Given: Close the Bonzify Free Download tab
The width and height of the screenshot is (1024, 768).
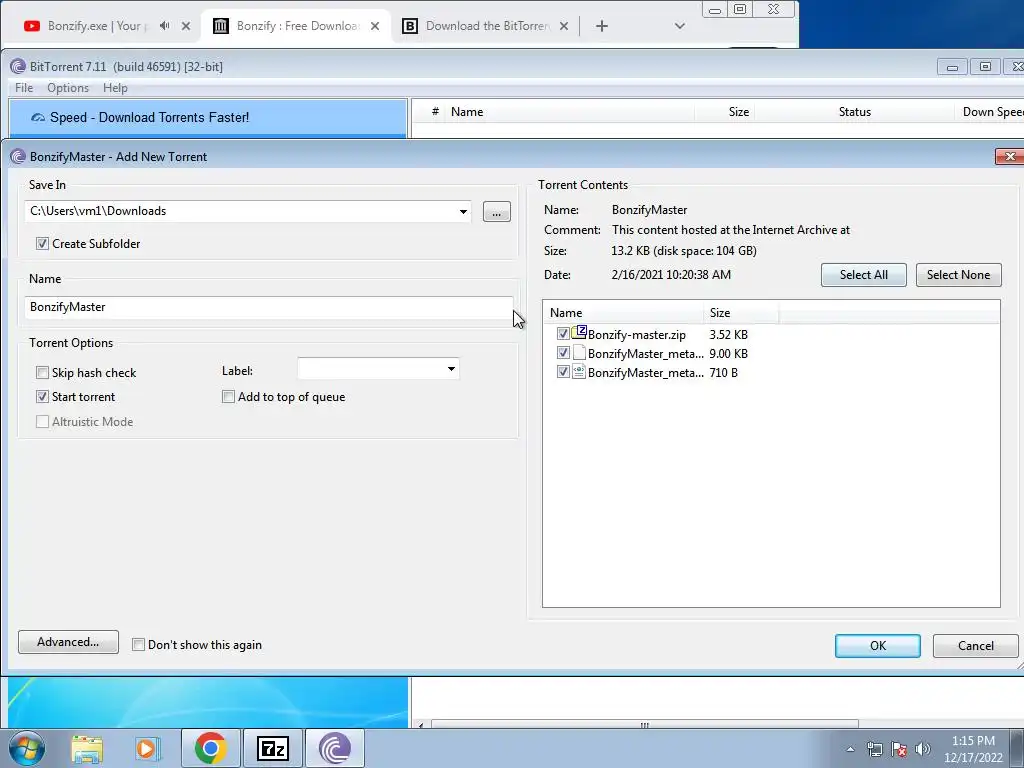Looking at the screenshot, I should pos(375,26).
